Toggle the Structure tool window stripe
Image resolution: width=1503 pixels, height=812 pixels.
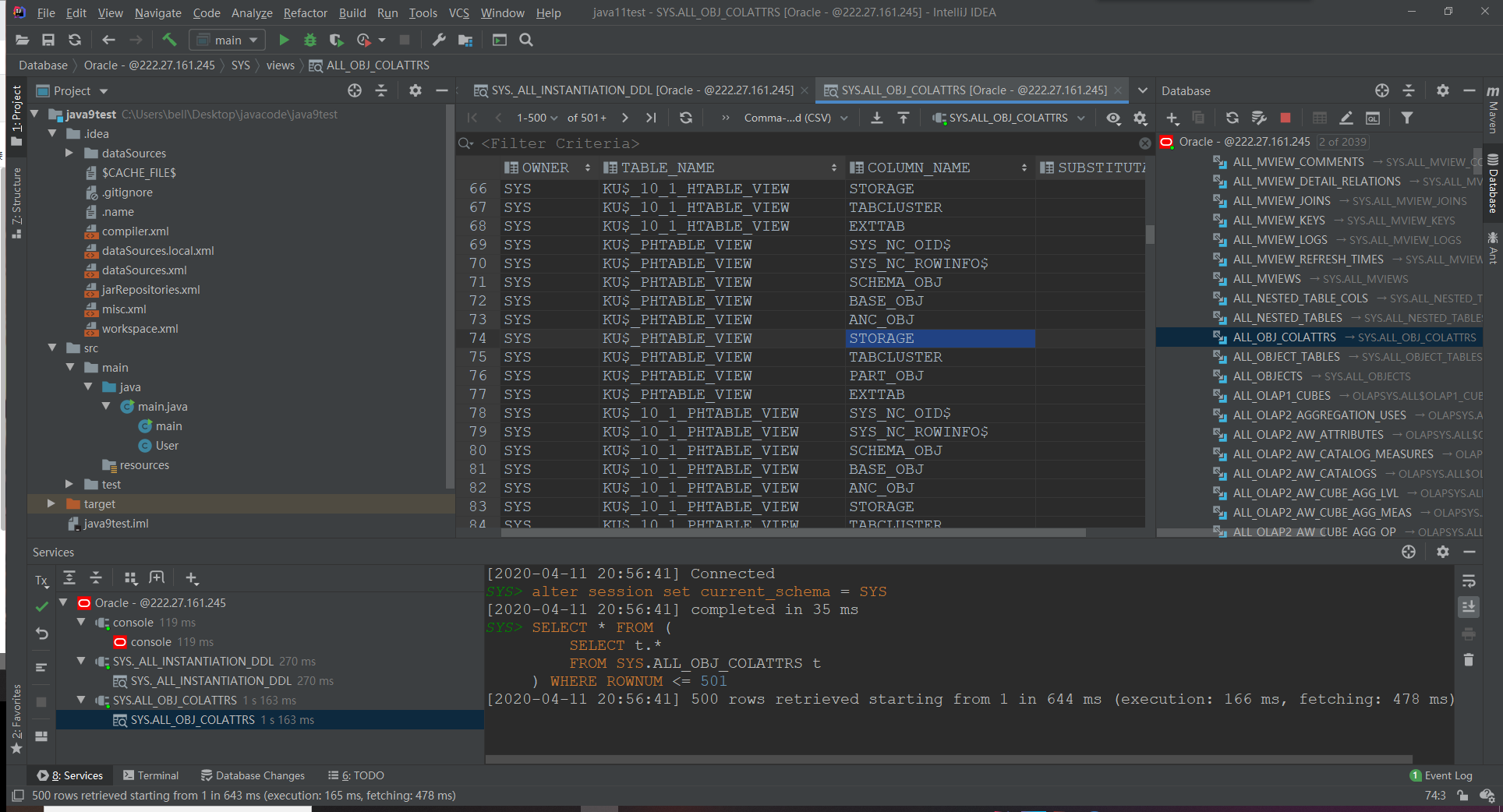(16, 203)
